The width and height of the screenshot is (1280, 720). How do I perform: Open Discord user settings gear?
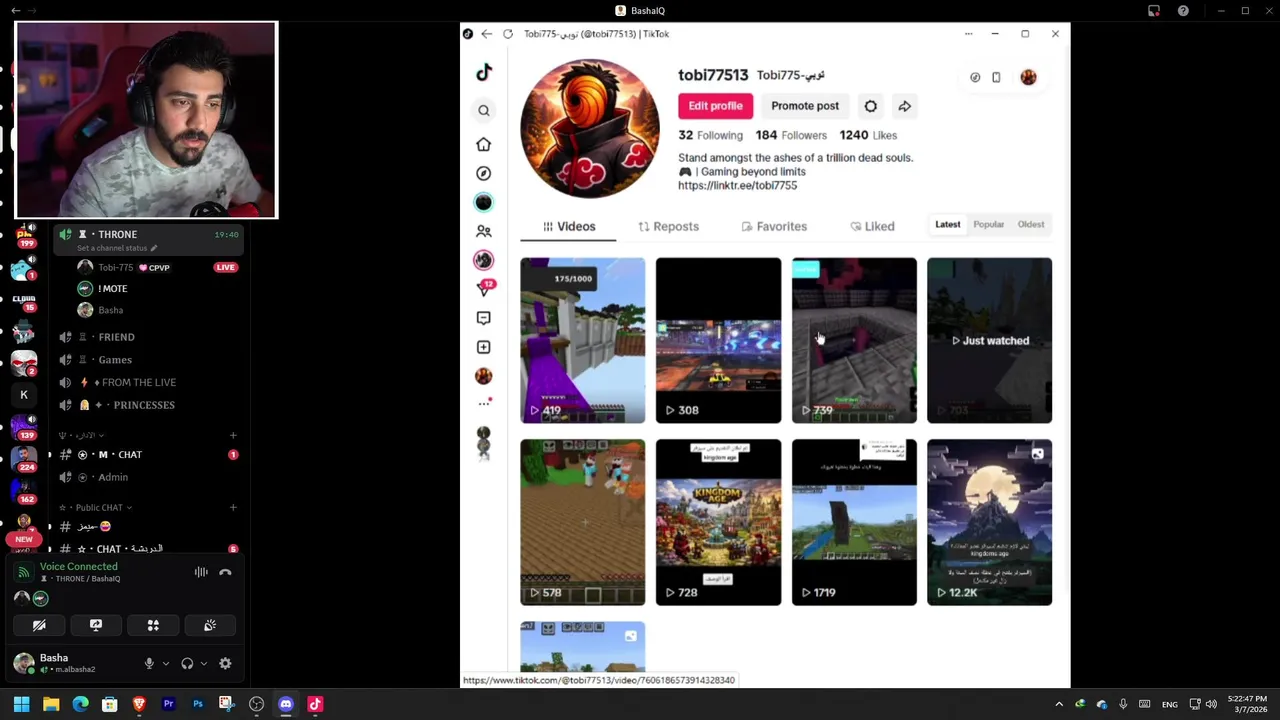pos(225,663)
